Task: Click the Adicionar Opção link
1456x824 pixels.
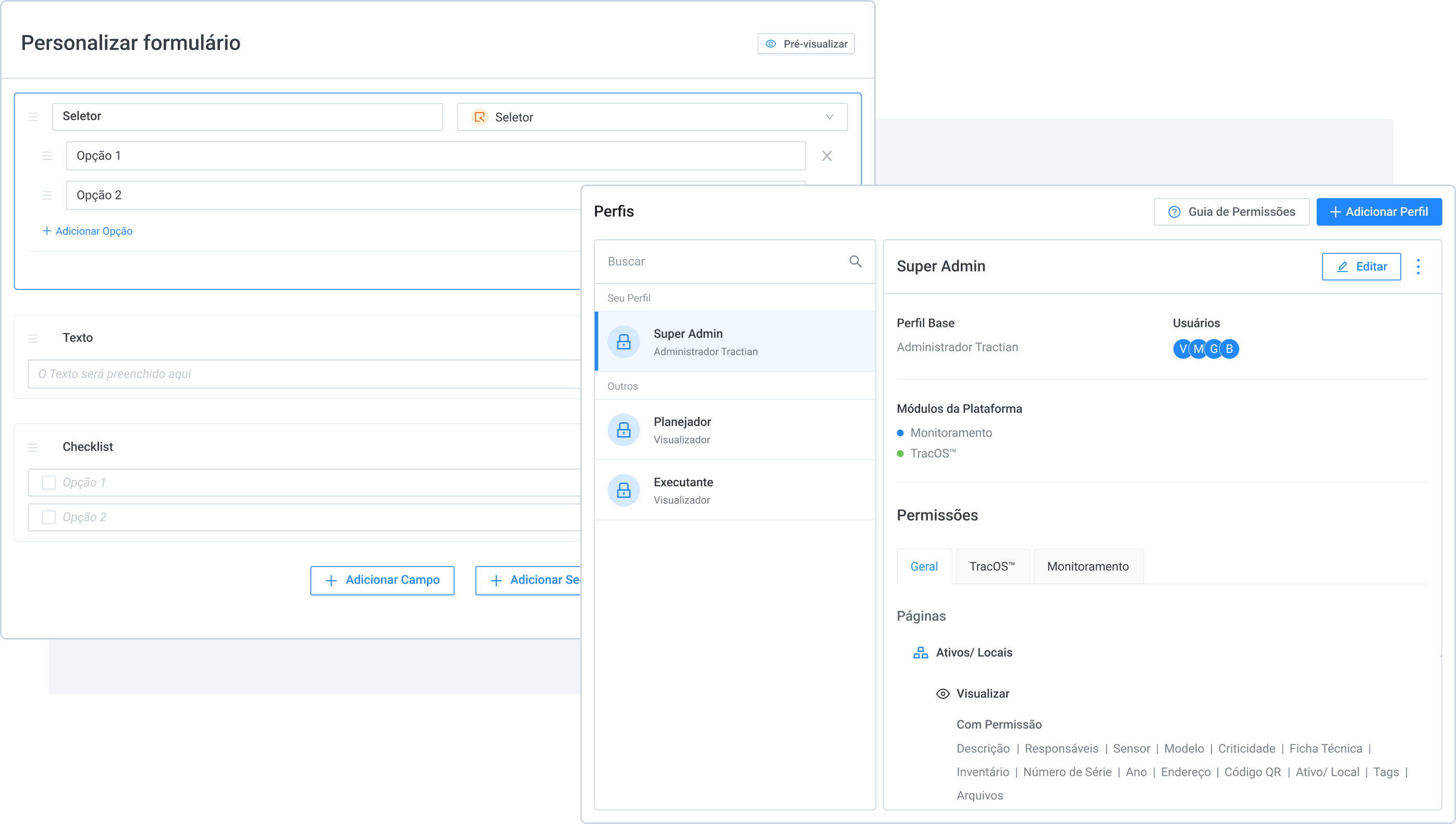Action: click(x=88, y=231)
